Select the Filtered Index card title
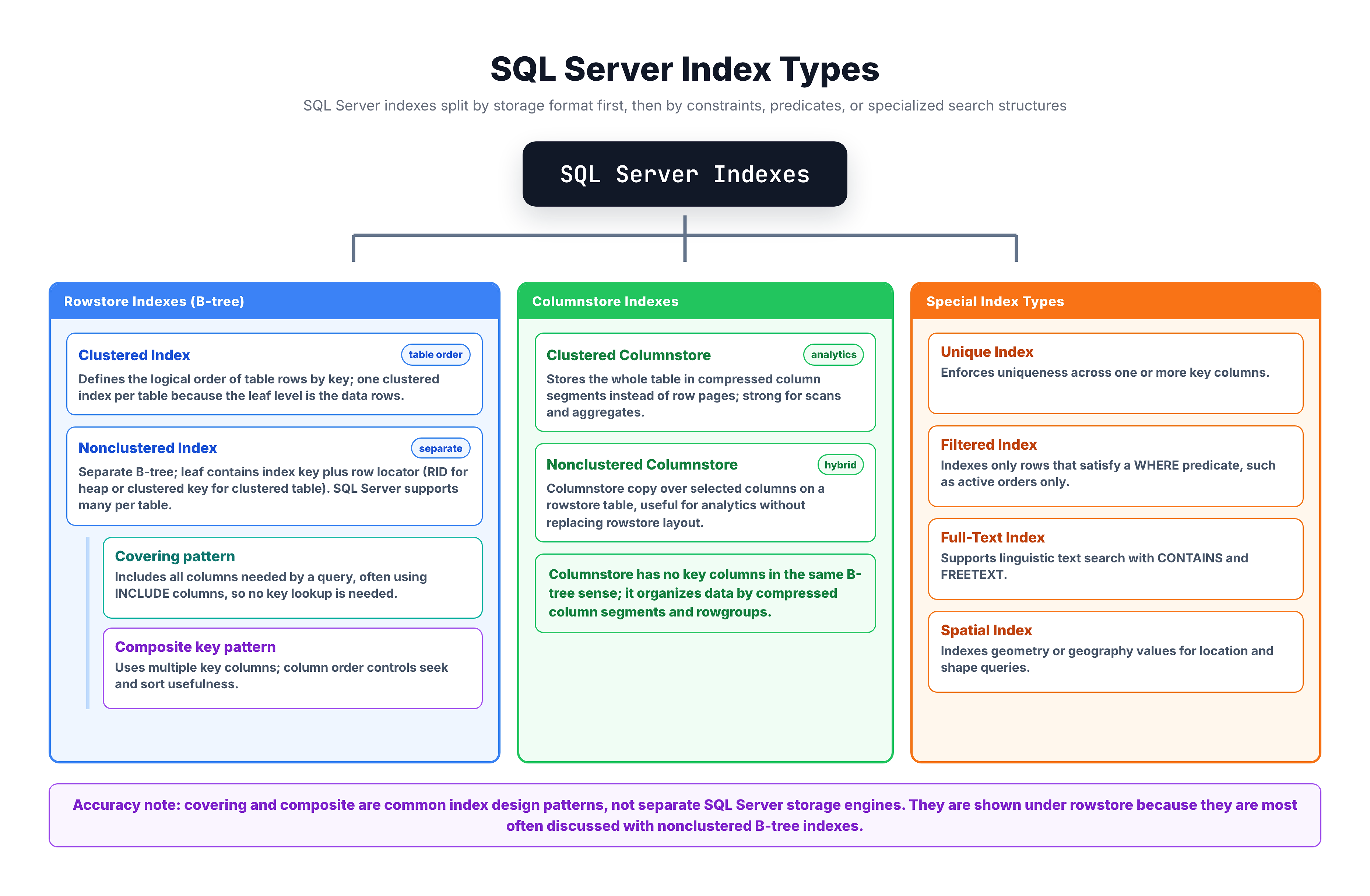The image size is (1370, 896). click(x=988, y=444)
